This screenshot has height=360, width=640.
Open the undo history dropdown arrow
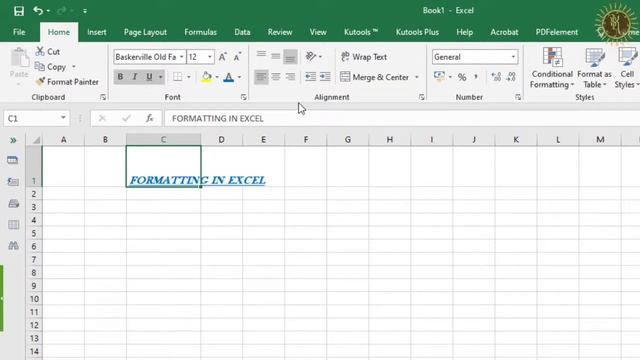tap(48, 11)
